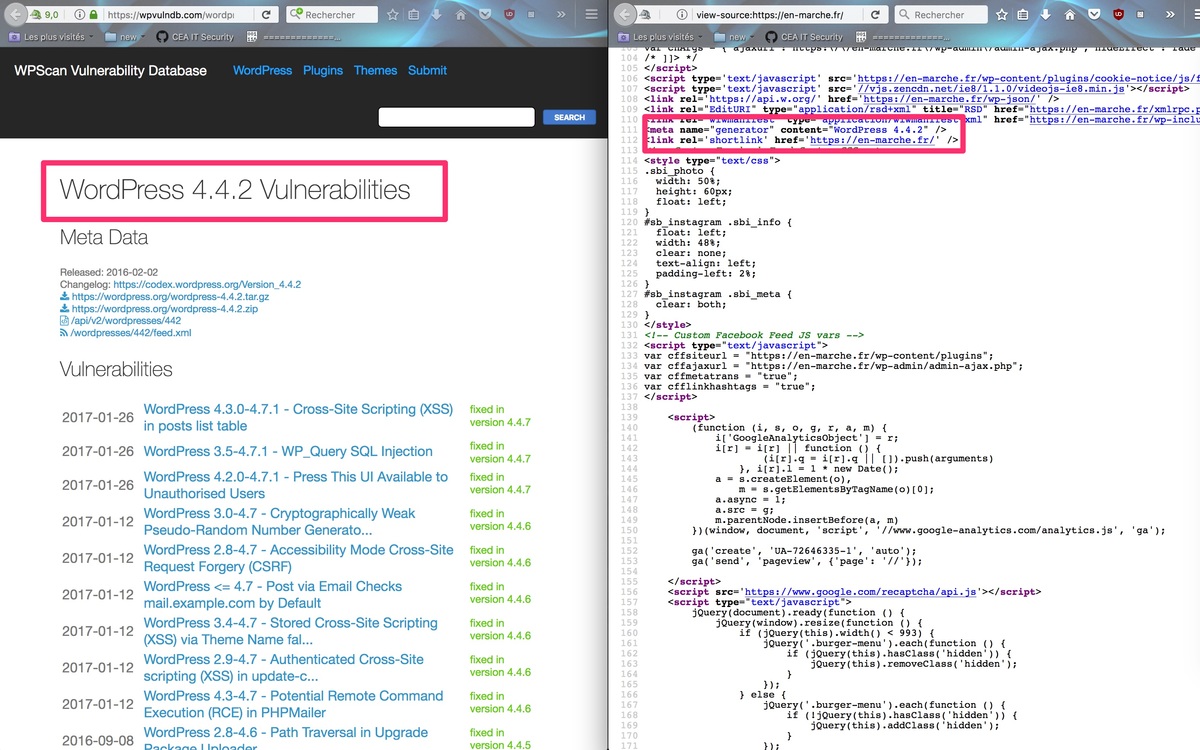Open Post via Email Checks mail.example.com link
Screen dimensions: 1200x750
tap(273, 595)
